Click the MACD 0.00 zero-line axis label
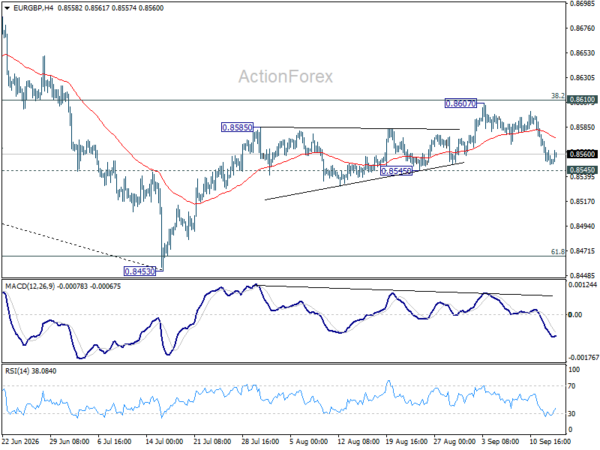Viewport: 600px width, 450px height. pyautogui.click(x=575, y=315)
